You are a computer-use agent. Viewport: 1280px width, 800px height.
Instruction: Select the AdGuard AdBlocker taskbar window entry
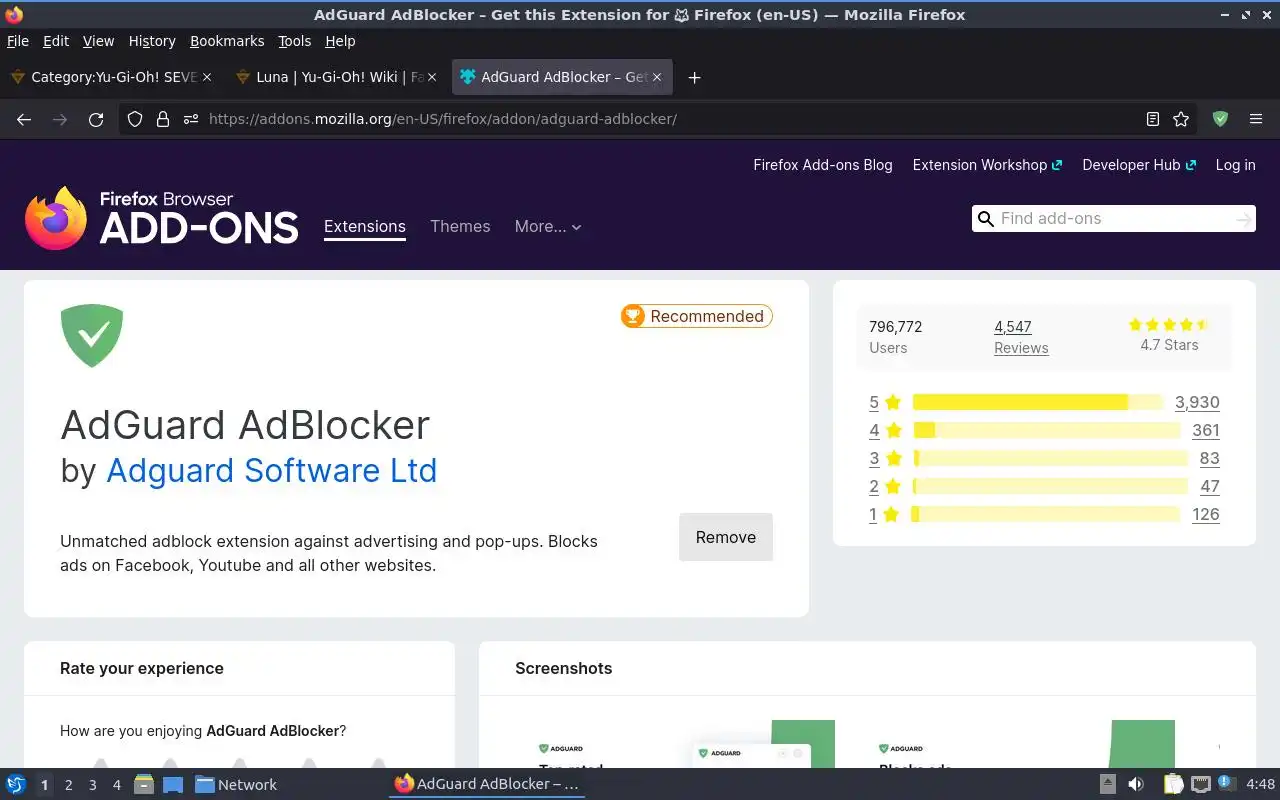click(487, 785)
